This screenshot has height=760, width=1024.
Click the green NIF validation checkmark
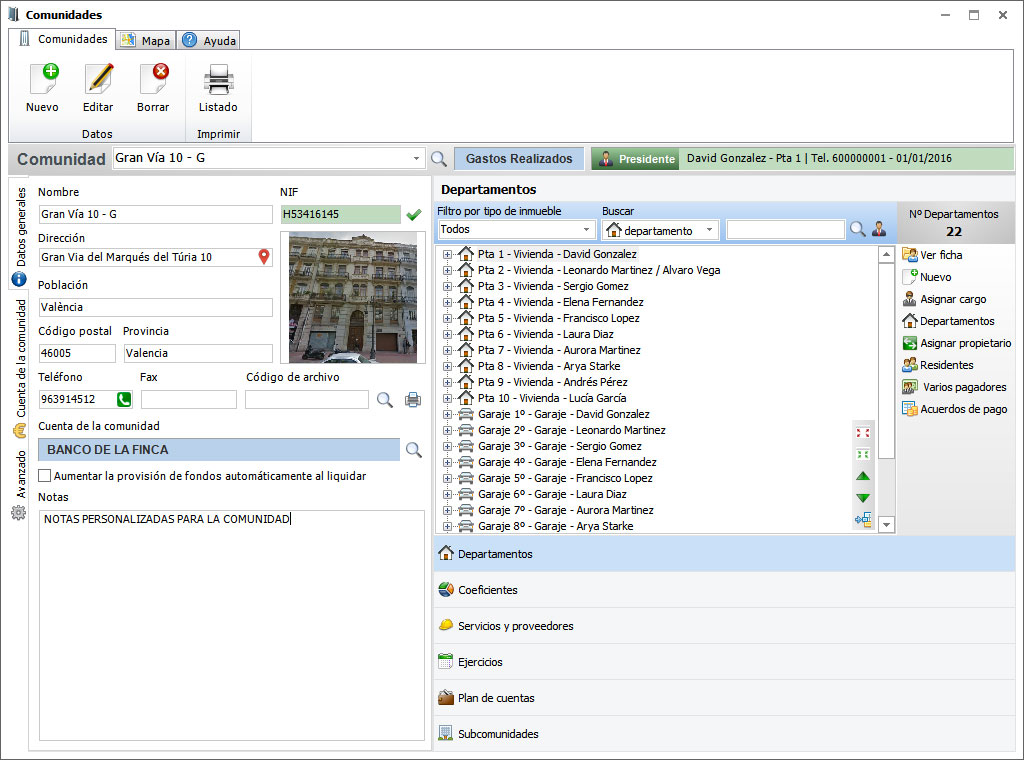click(x=413, y=214)
